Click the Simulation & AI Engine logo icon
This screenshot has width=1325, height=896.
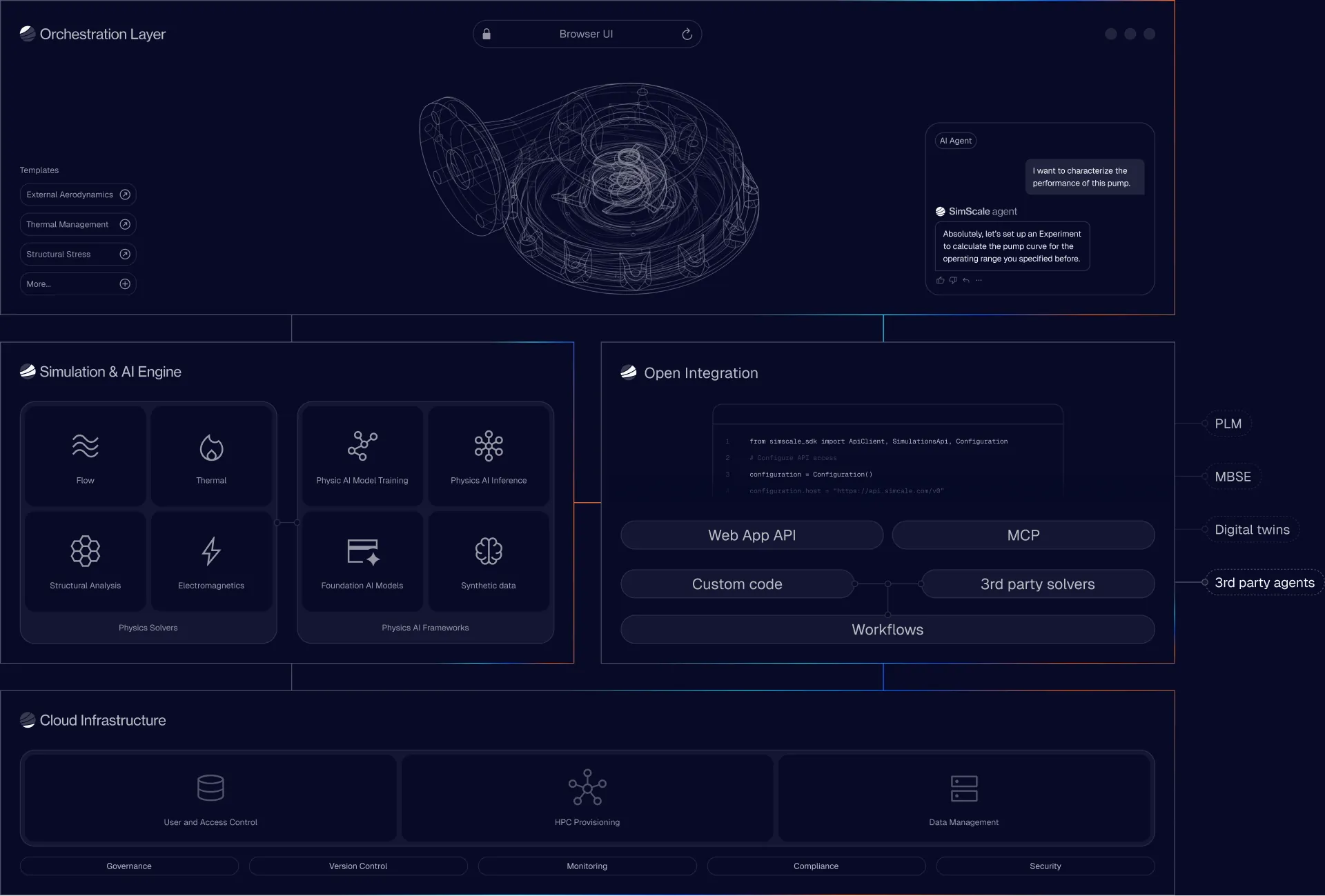click(28, 371)
